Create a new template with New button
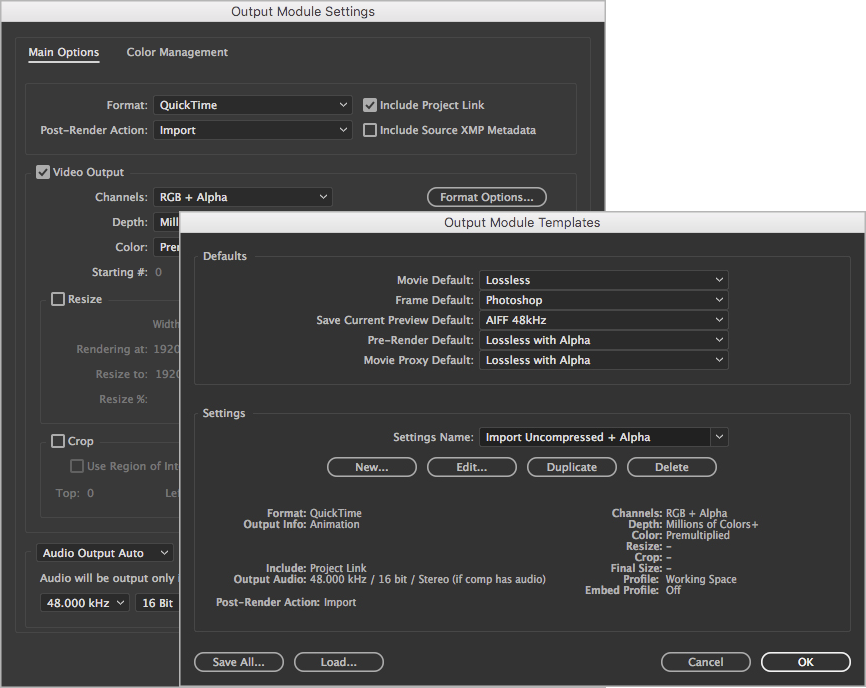Screen dimensions: 866x688 click(371, 467)
